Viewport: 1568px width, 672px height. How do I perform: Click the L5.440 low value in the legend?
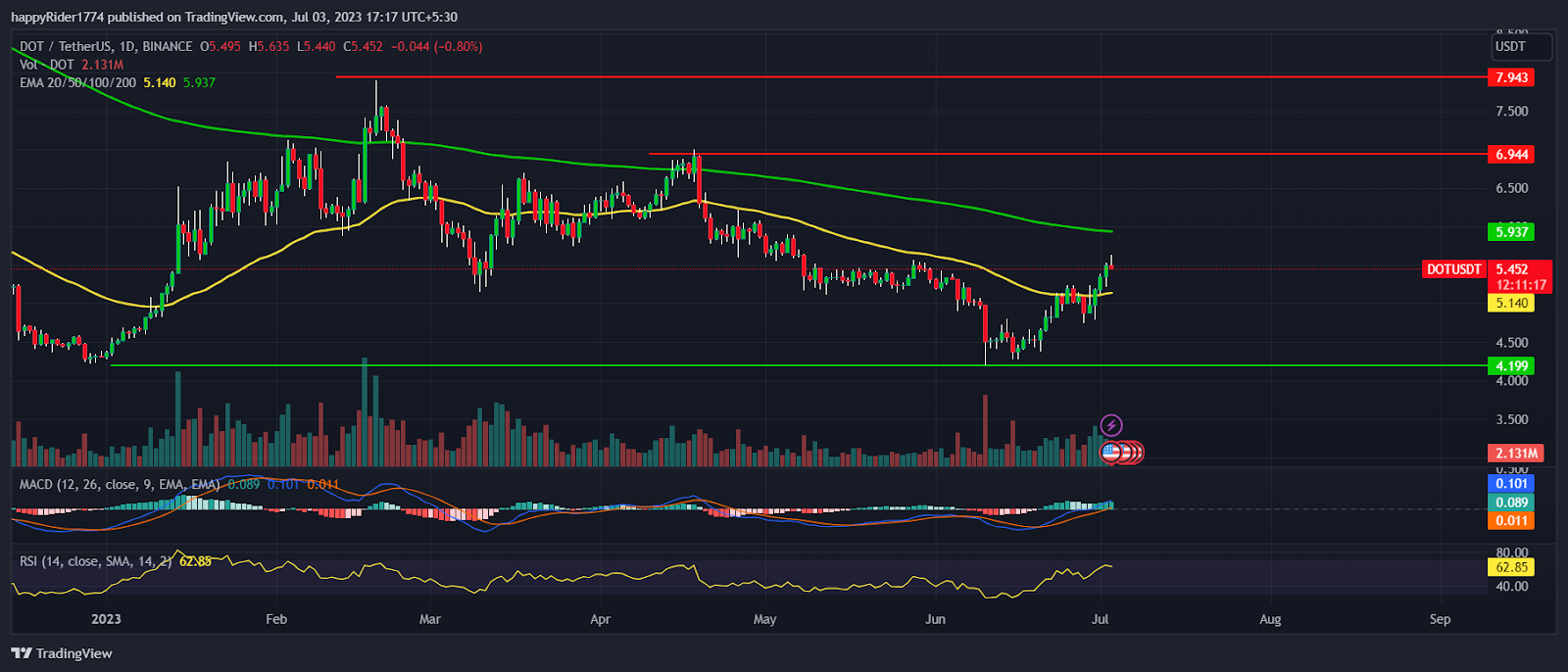click(x=316, y=46)
